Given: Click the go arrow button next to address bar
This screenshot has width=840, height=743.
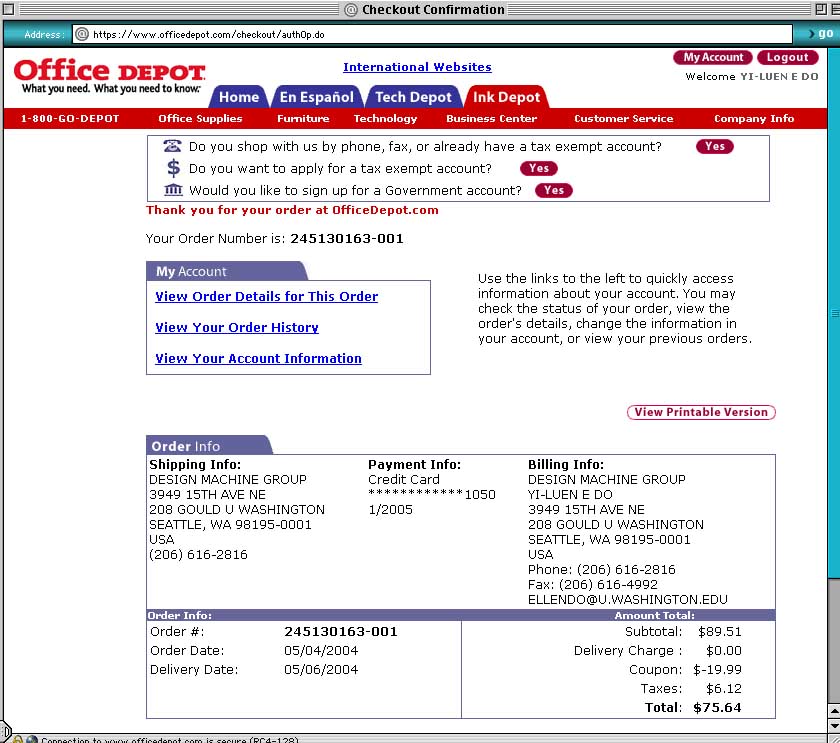Looking at the screenshot, I should point(821,34).
